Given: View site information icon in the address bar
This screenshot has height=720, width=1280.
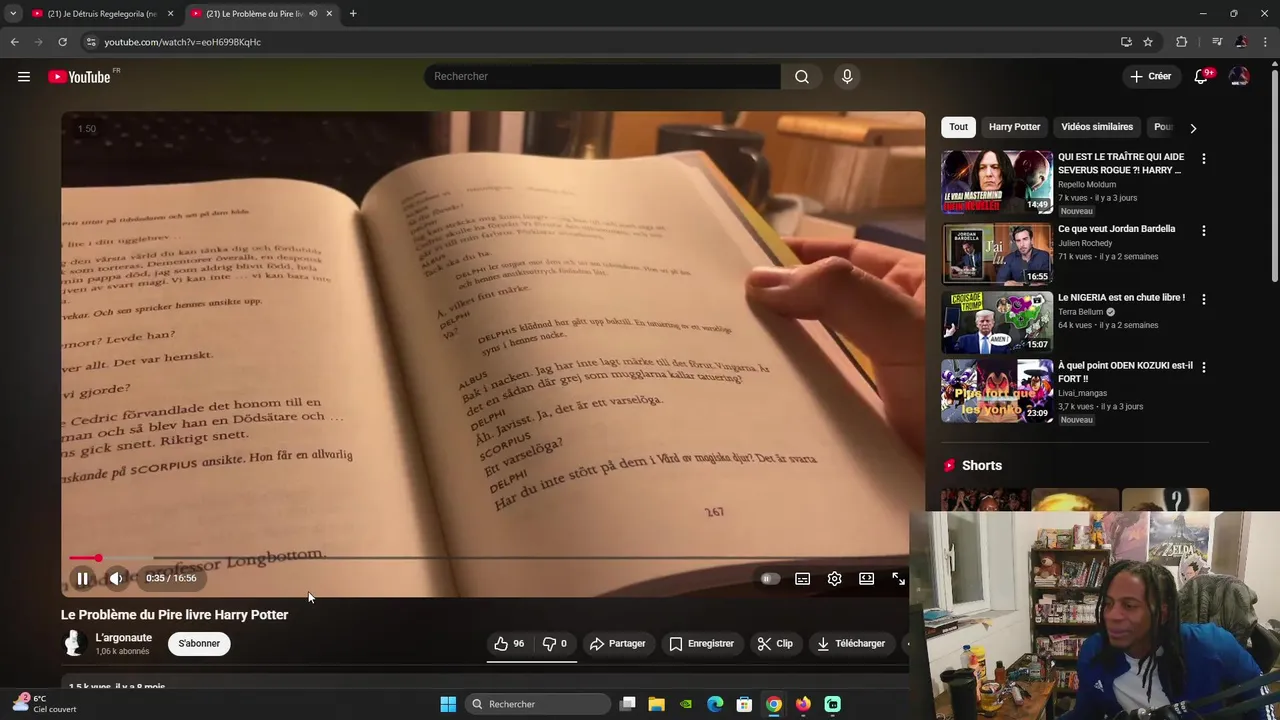Looking at the screenshot, I should 90,42.
